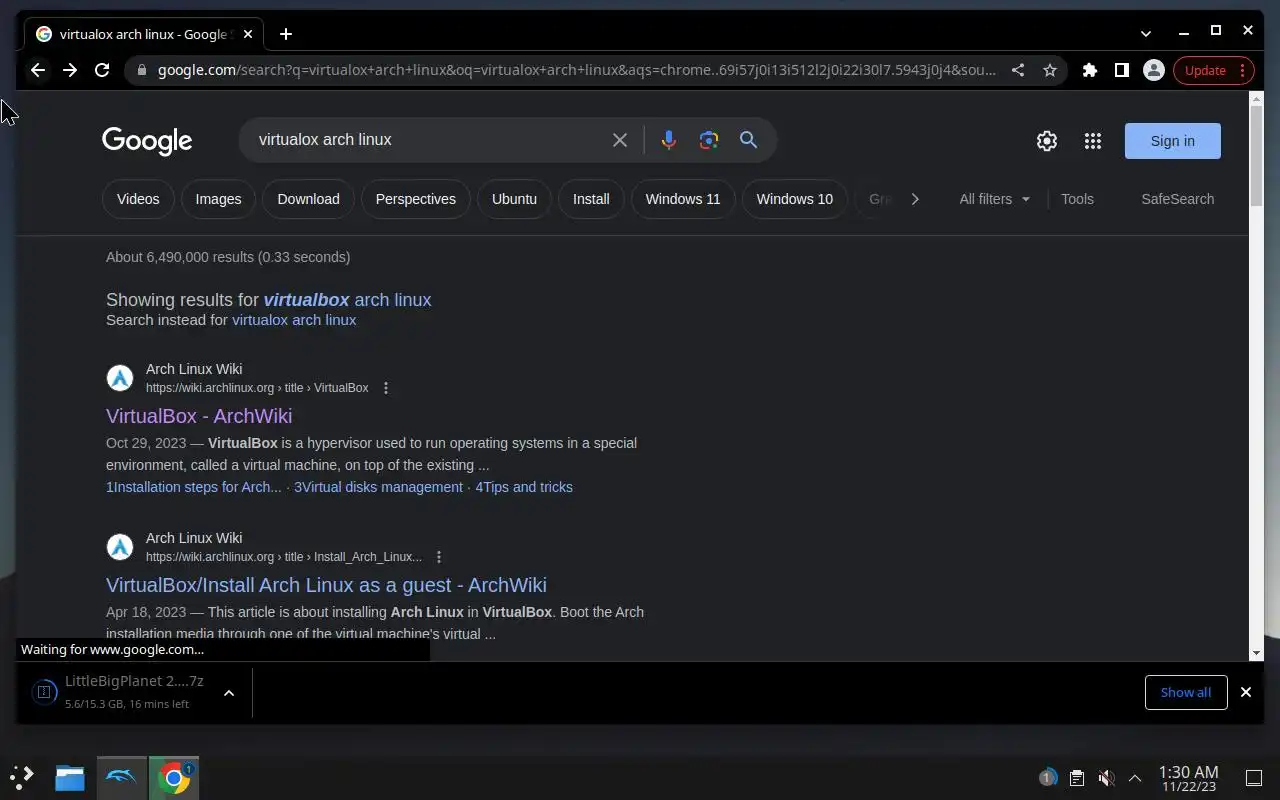Select the Windows 11 filter chip
The image size is (1280, 800).
click(x=683, y=199)
